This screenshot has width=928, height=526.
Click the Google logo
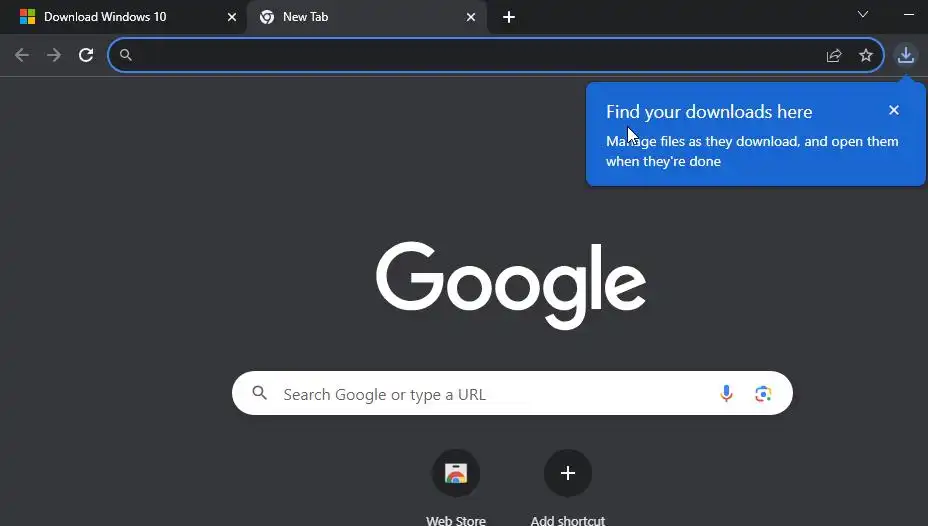511,285
